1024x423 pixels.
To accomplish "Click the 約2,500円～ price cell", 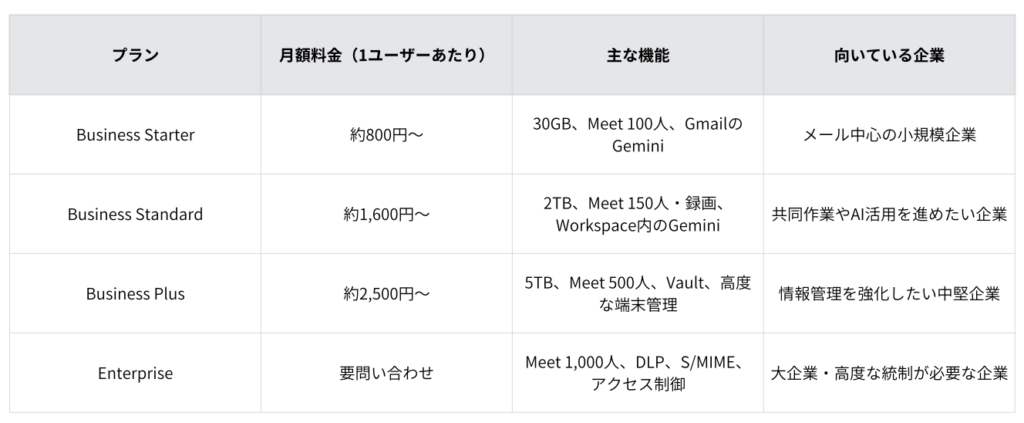I will [387, 294].
